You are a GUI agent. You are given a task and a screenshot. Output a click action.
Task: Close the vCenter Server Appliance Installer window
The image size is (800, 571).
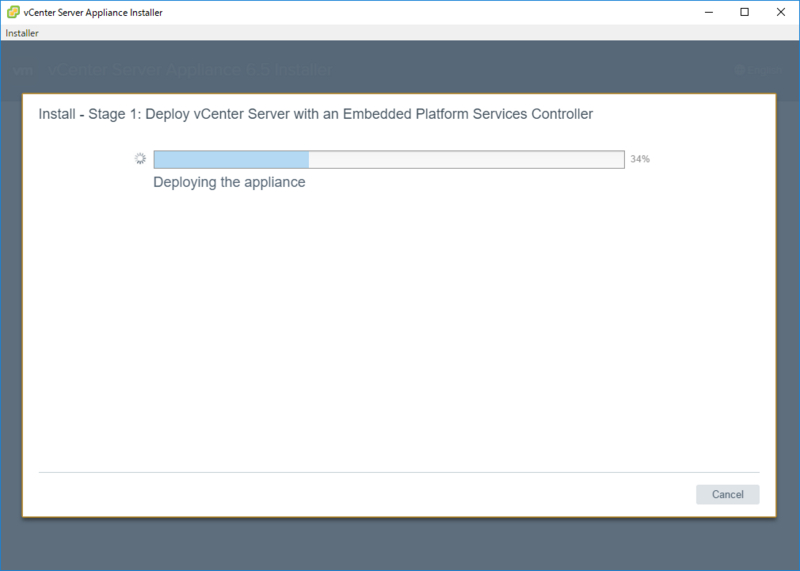(781, 12)
